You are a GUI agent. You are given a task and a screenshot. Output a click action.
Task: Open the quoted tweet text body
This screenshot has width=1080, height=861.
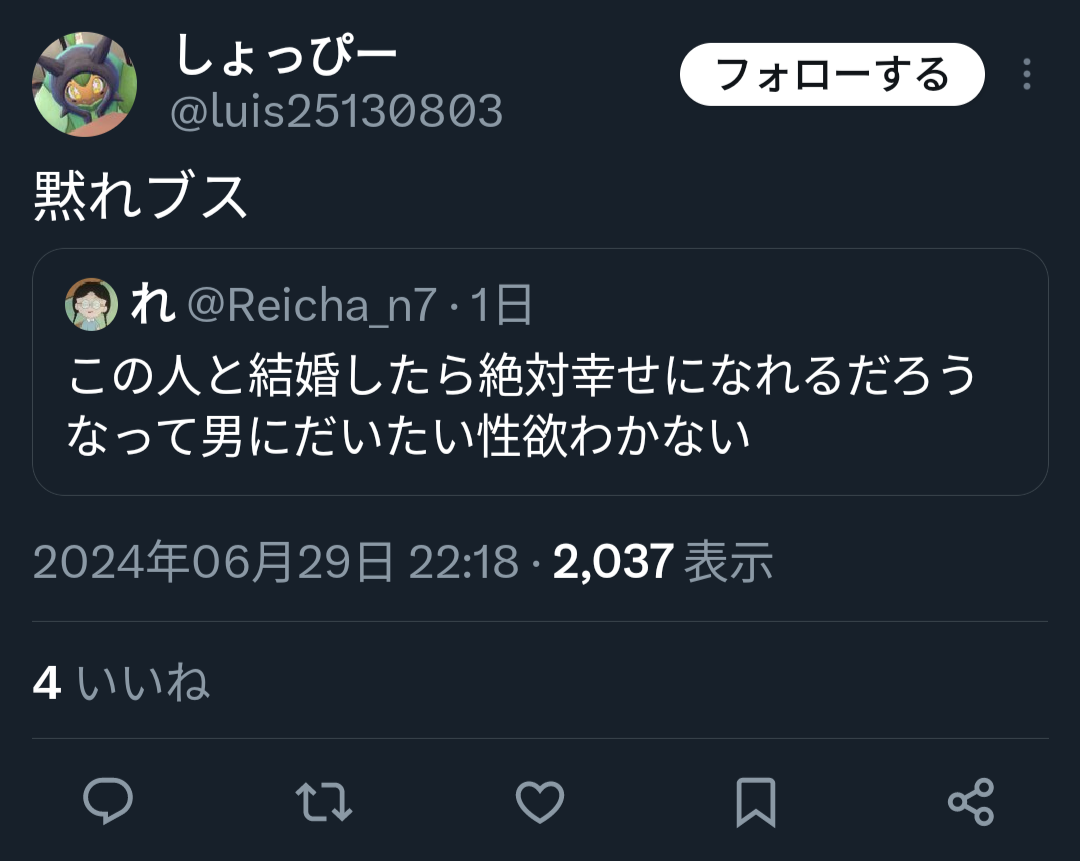521,405
